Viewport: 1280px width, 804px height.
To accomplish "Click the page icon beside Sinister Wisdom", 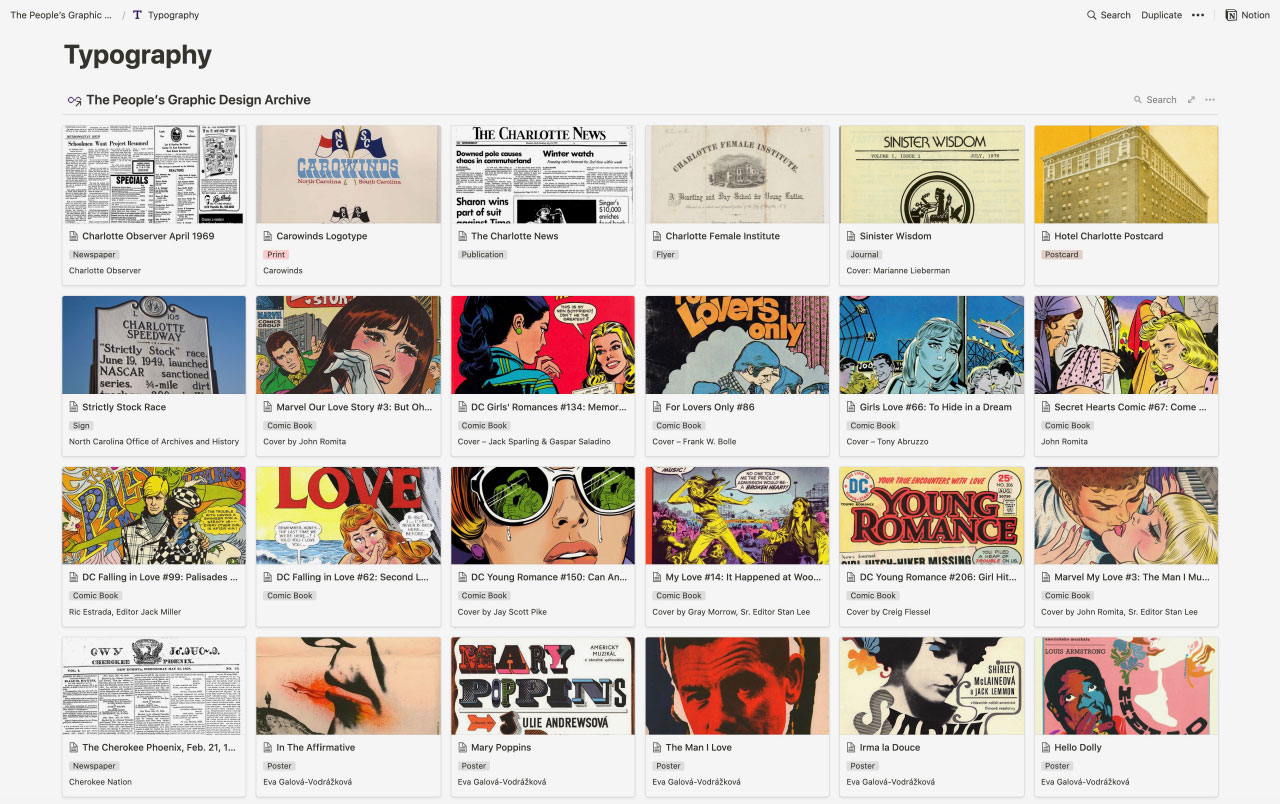I will (x=851, y=236).
